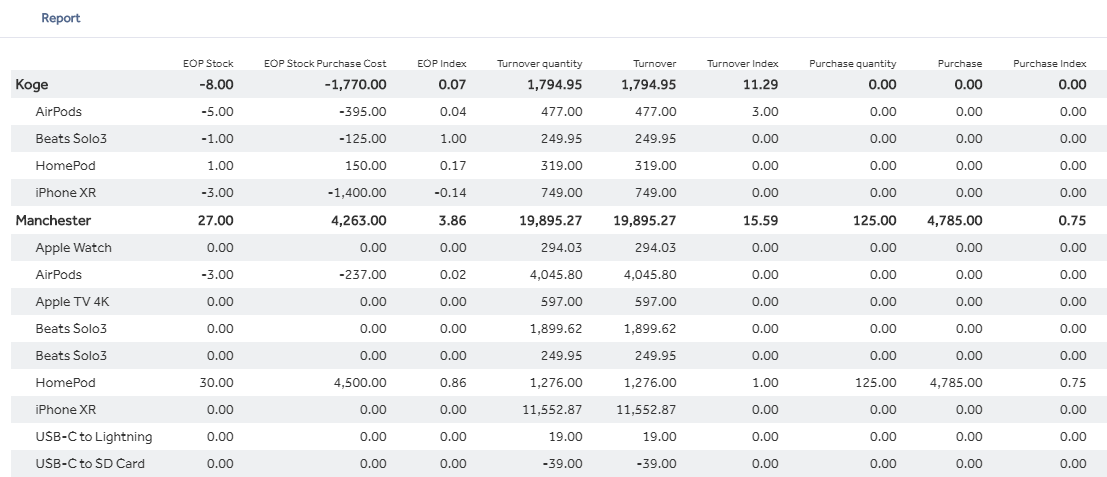Screen dimensions: 1107x477
Task: Click 19.00 in the Turnover quantity column
Action: point(566,437)
